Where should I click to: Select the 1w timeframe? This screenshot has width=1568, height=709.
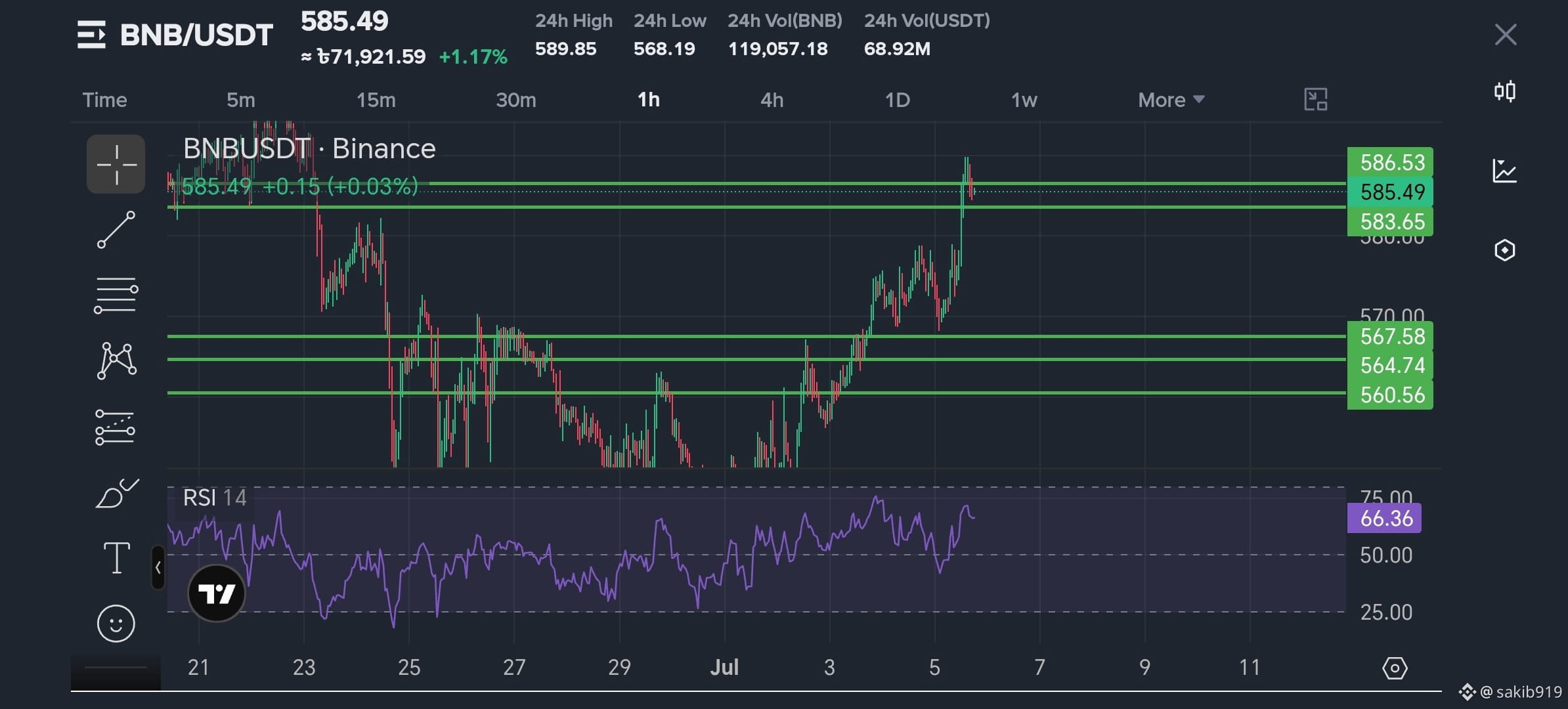point(1024,100)
